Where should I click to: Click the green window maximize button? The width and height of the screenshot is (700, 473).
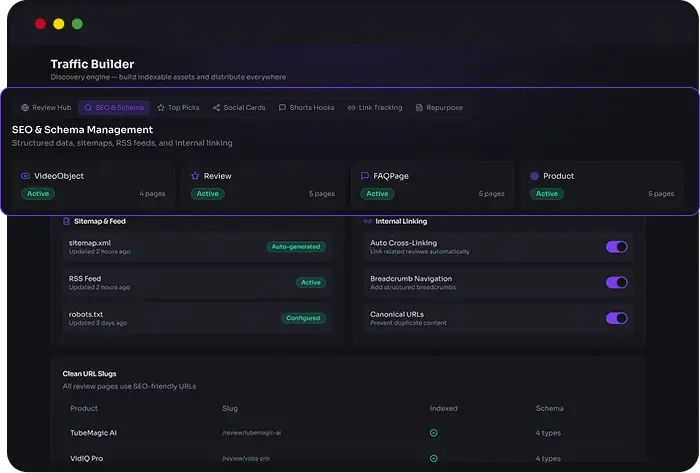pos(77,24)
